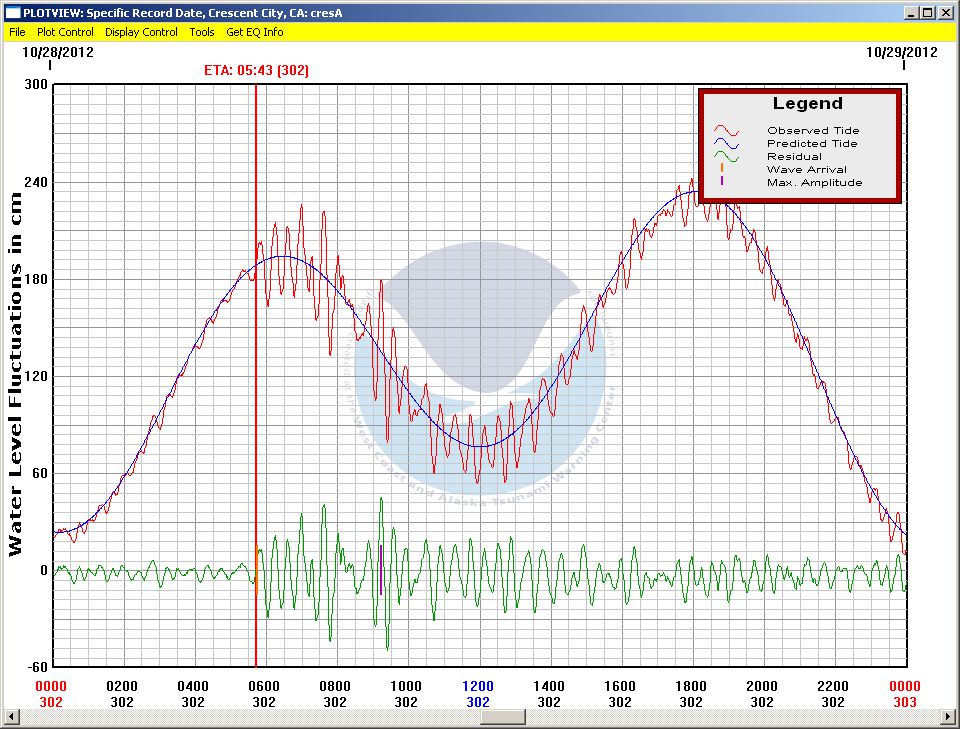Click the Observed Tide red line legend icon
This screenshot has height=729, width=960.
[726, 130]
